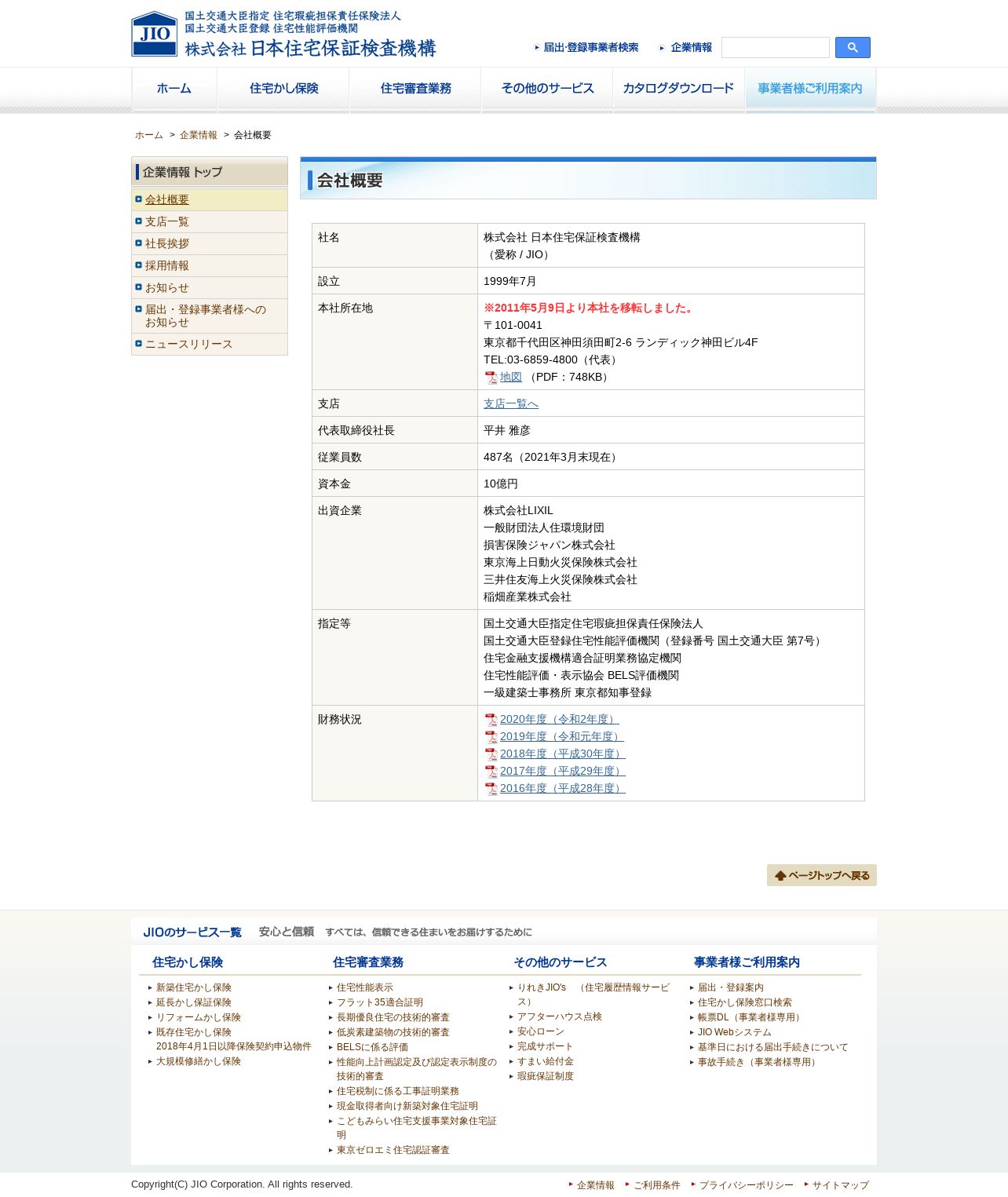Click the blue search magnifier button
The image size is (1008, 1197).
coord(853,48)
